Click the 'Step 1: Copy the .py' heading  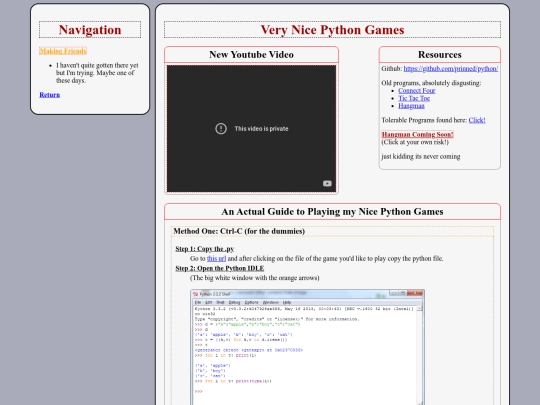[x=205, y=249]
